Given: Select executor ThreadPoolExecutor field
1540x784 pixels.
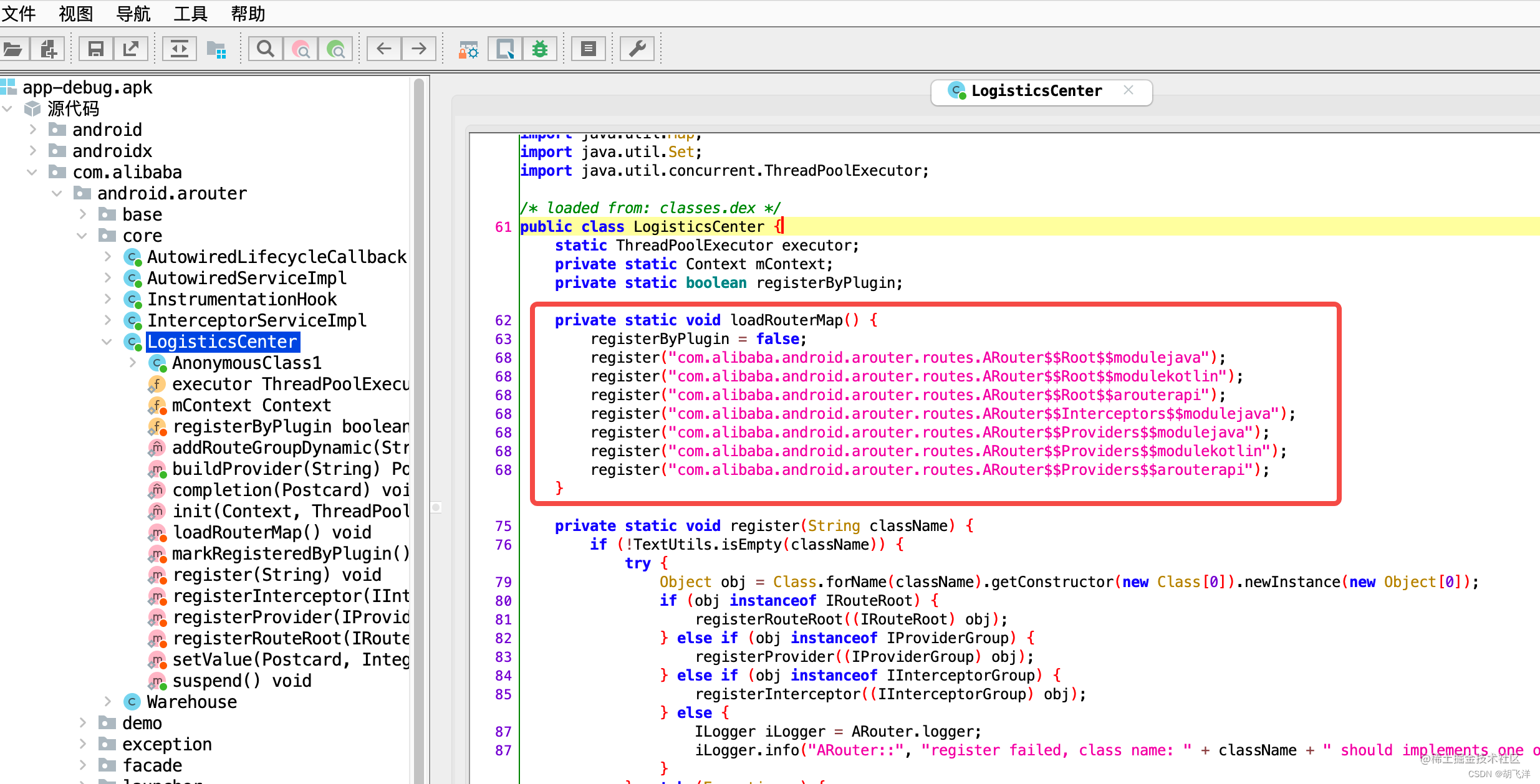Looking at the screenshot, I should point(291,384).
